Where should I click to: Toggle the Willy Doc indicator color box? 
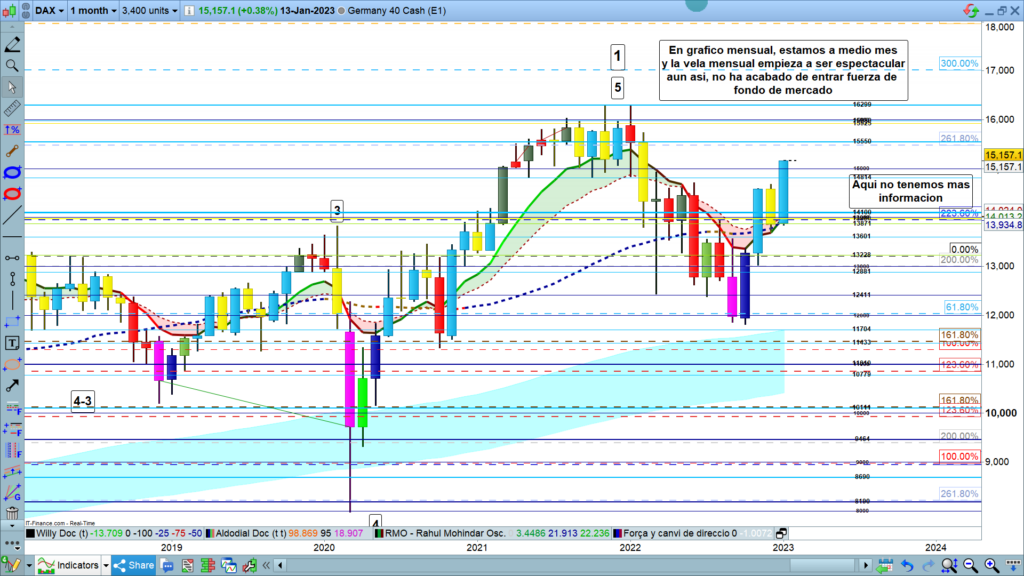[29, 534]
